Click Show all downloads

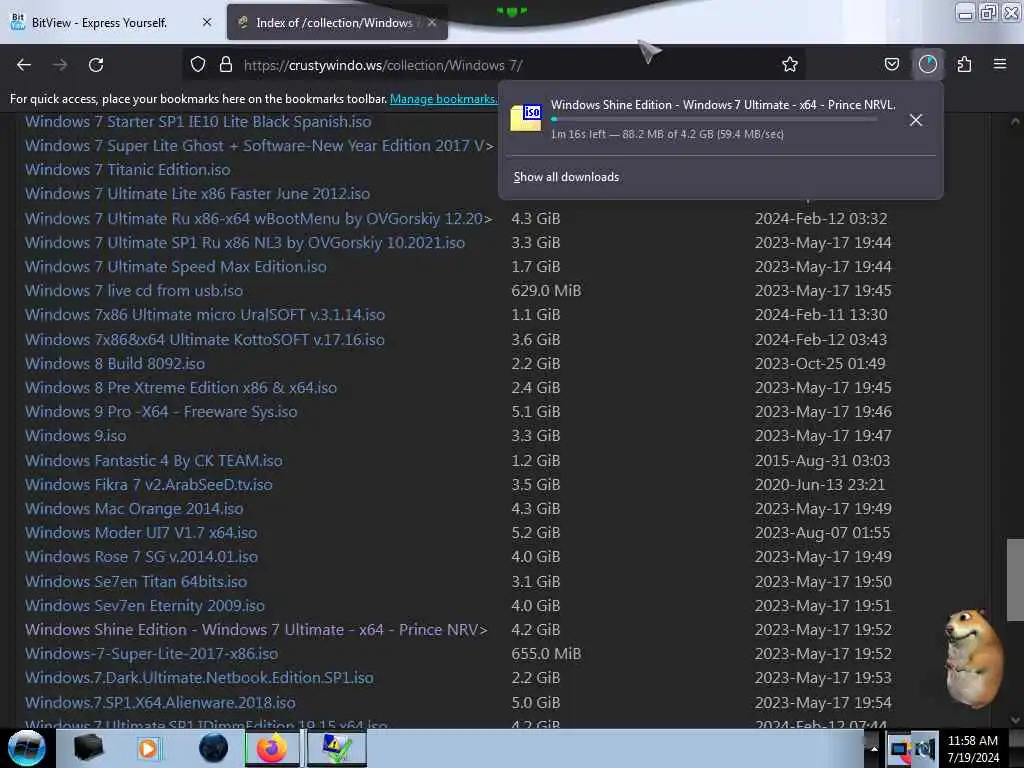(566, 177)
